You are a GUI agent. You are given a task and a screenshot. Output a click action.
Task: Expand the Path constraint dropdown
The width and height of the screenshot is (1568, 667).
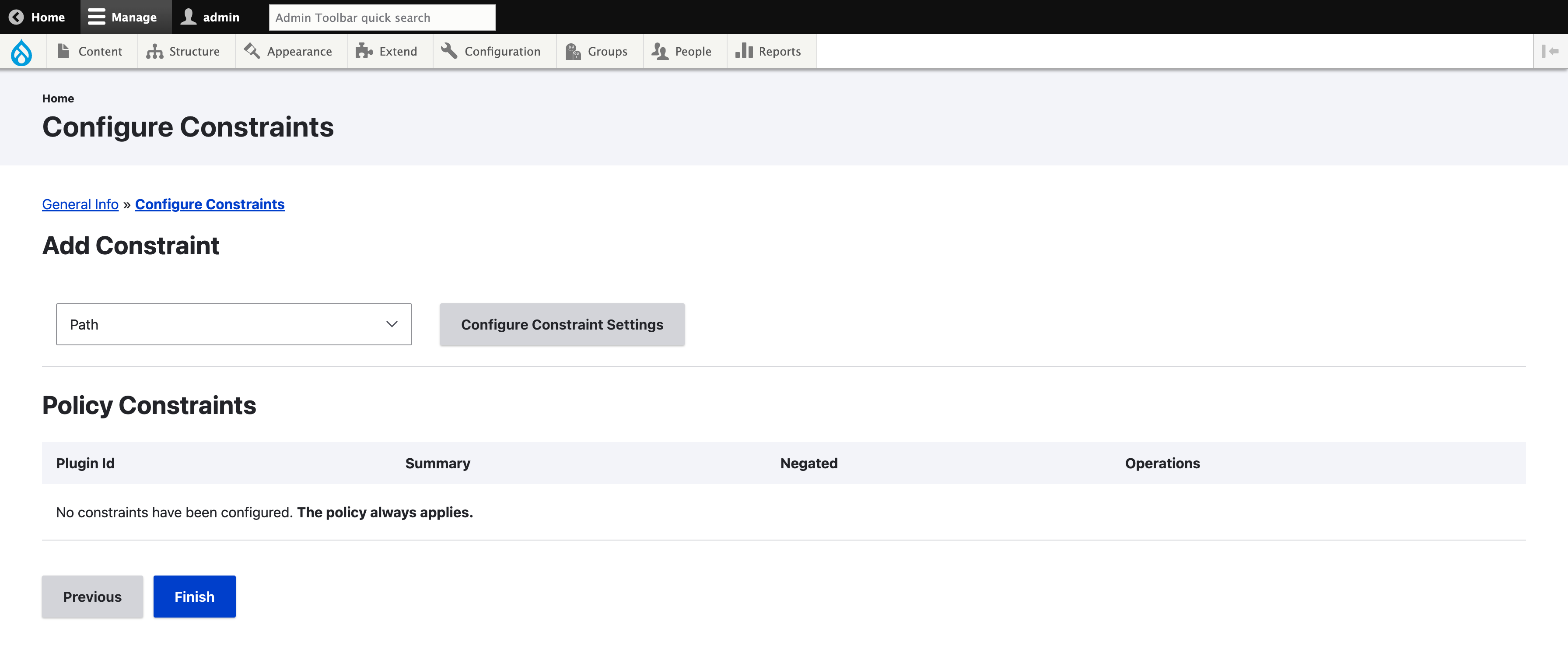click(x=234, y=324)
